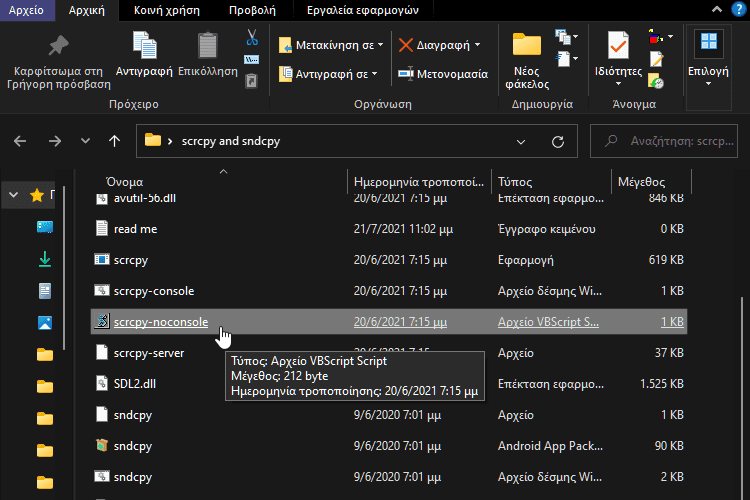
Task: Open the Μετακίνηση σε (Move to) dropdown
Action: point(331,45)
